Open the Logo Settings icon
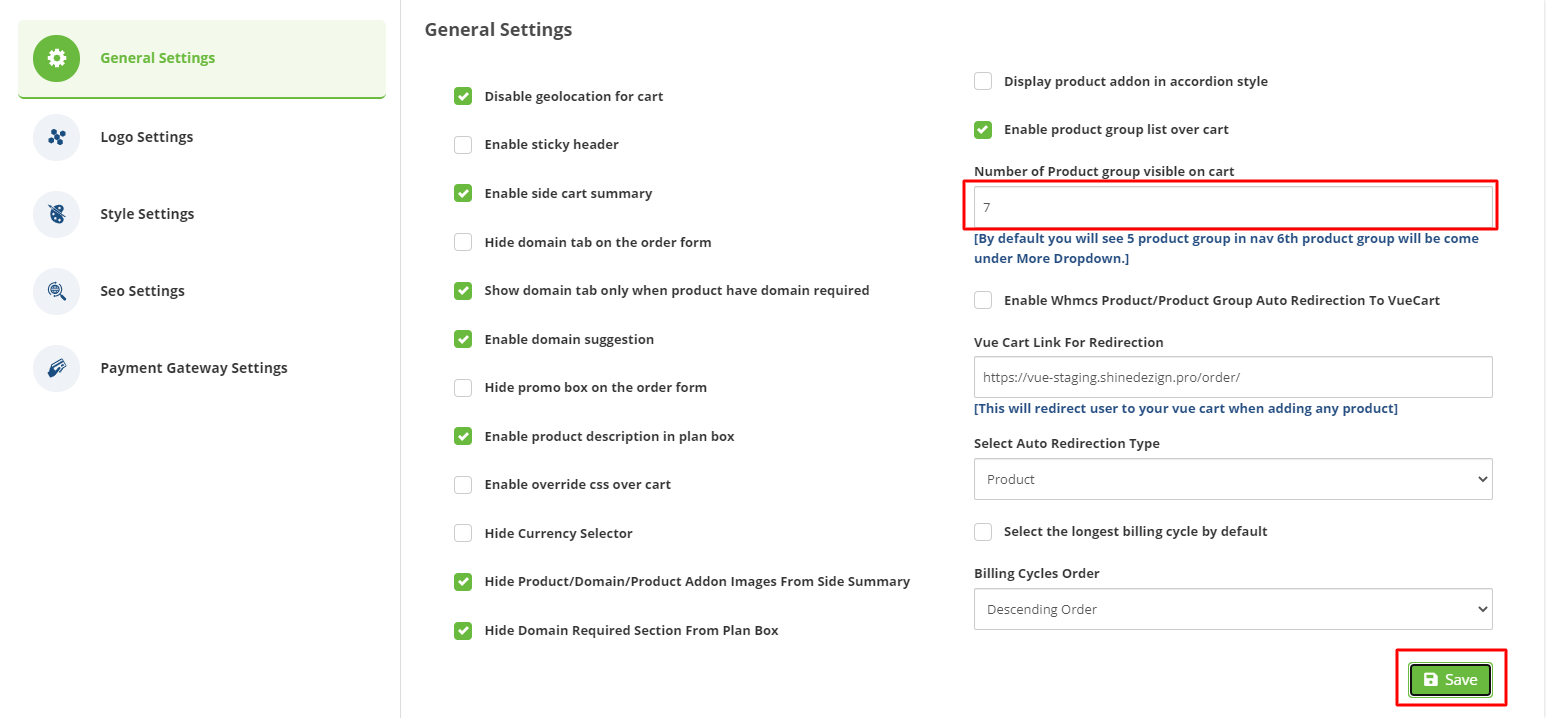Viewport: 1546px width, 718px height. click(x=57, y=137)
